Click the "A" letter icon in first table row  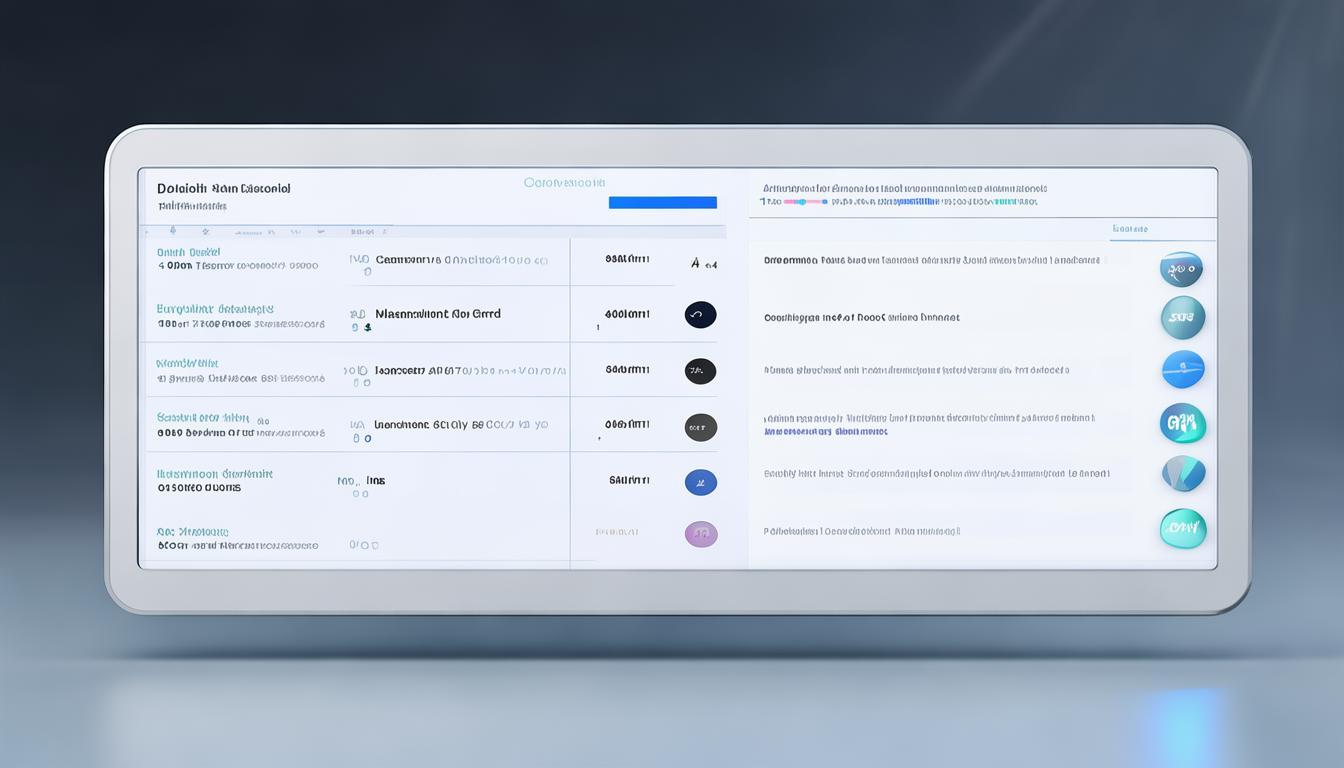pos(696,264)
